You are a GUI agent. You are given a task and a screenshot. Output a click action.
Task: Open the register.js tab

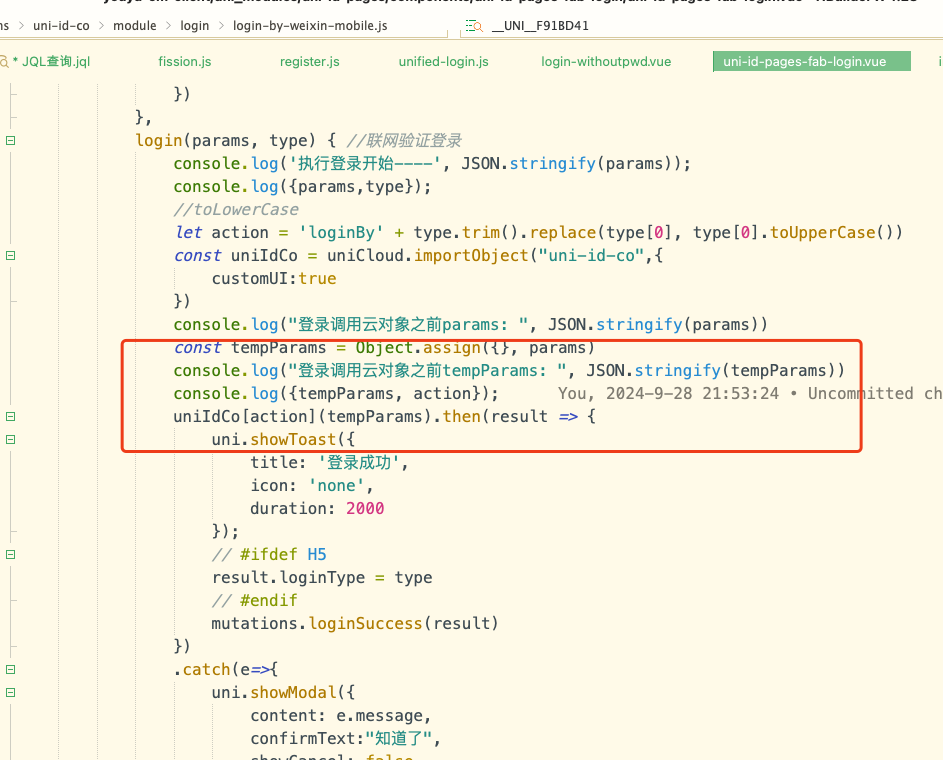(x=309, y=62)
